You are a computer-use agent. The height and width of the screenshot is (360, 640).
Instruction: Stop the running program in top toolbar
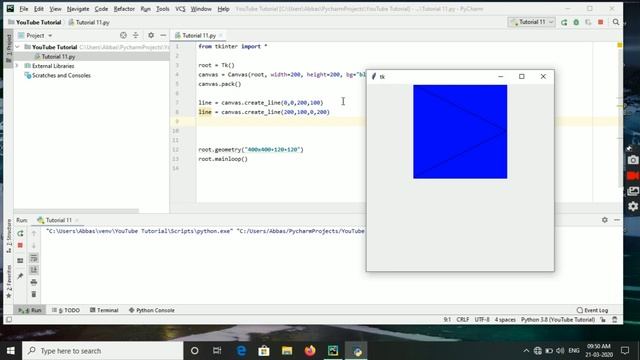(600, 22)
